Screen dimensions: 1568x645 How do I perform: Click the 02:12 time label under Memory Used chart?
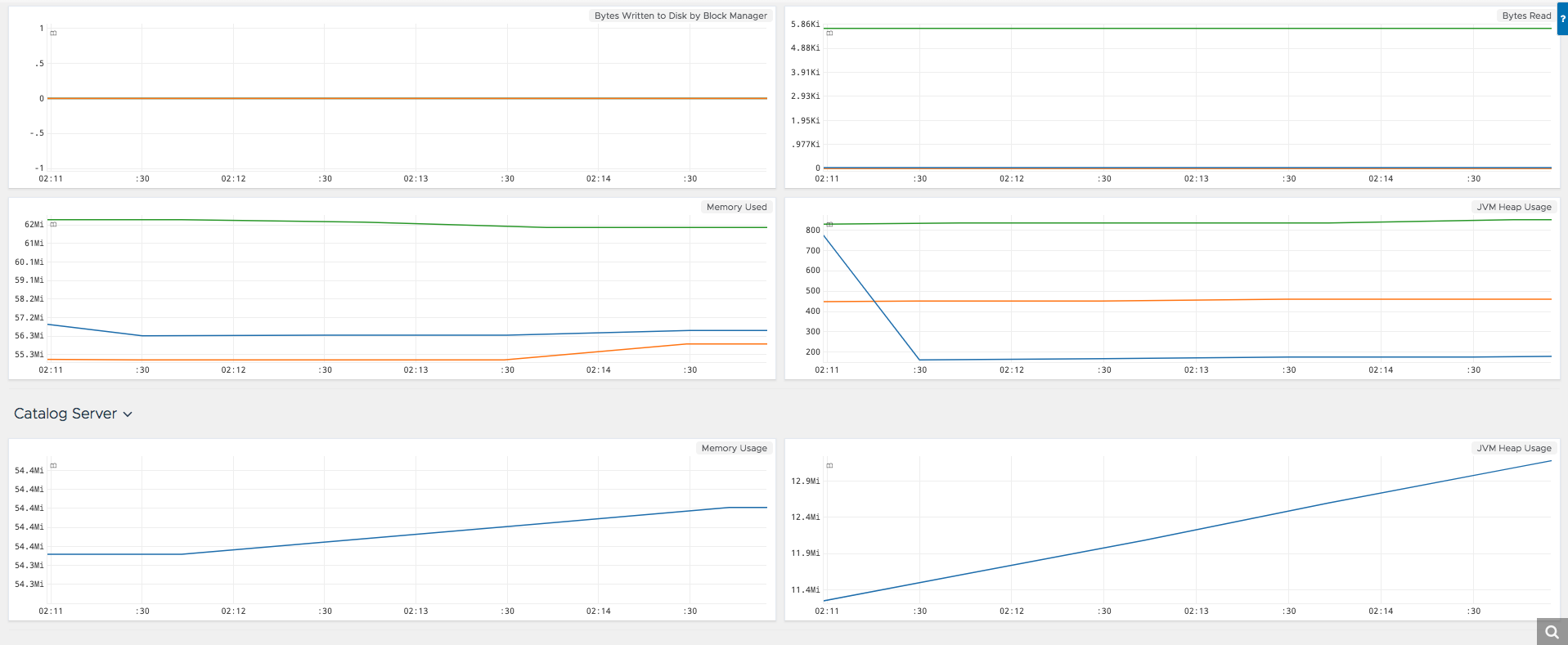tap(233, 370)
